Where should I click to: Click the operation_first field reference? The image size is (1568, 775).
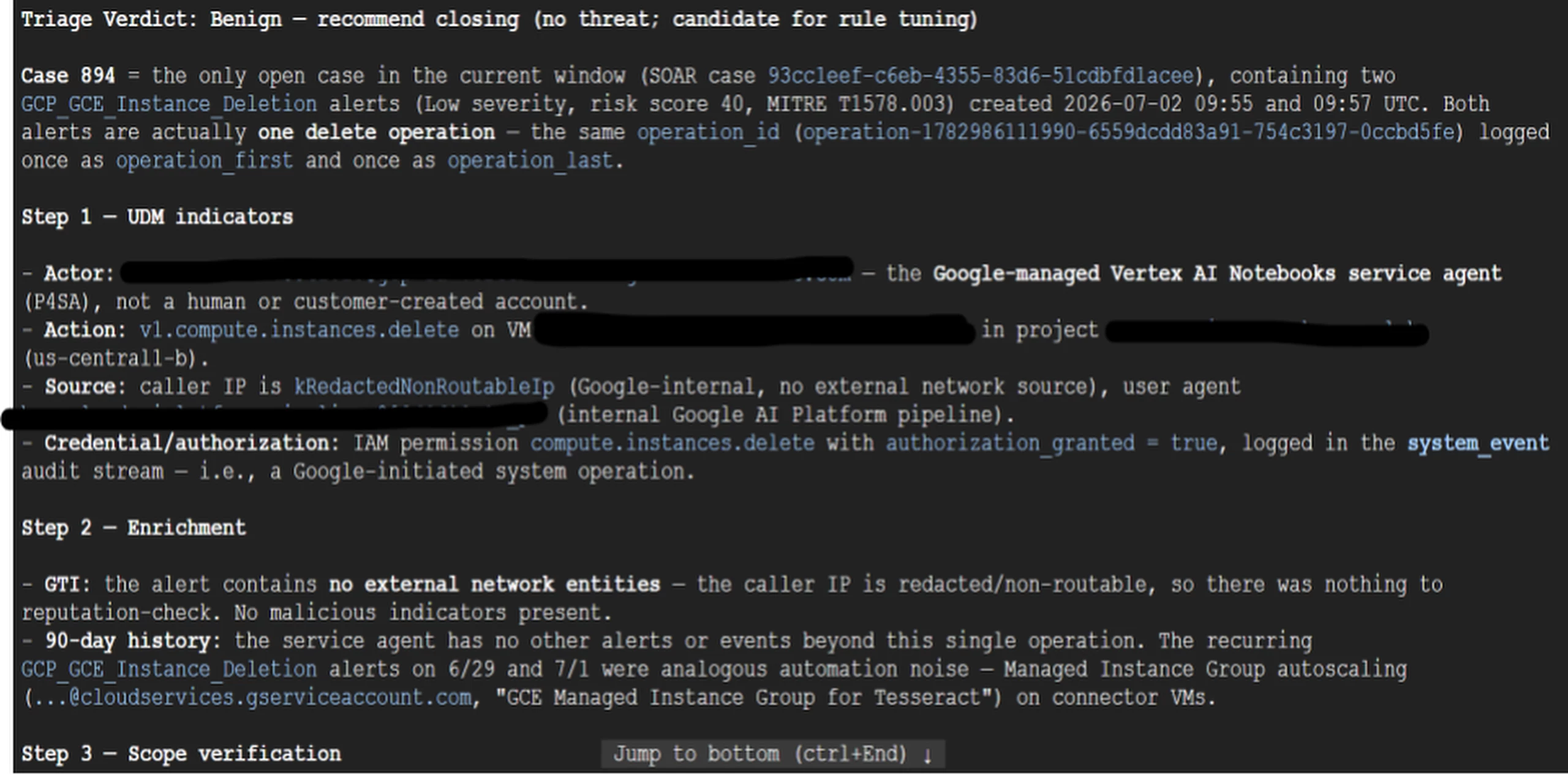pos(205,160)
